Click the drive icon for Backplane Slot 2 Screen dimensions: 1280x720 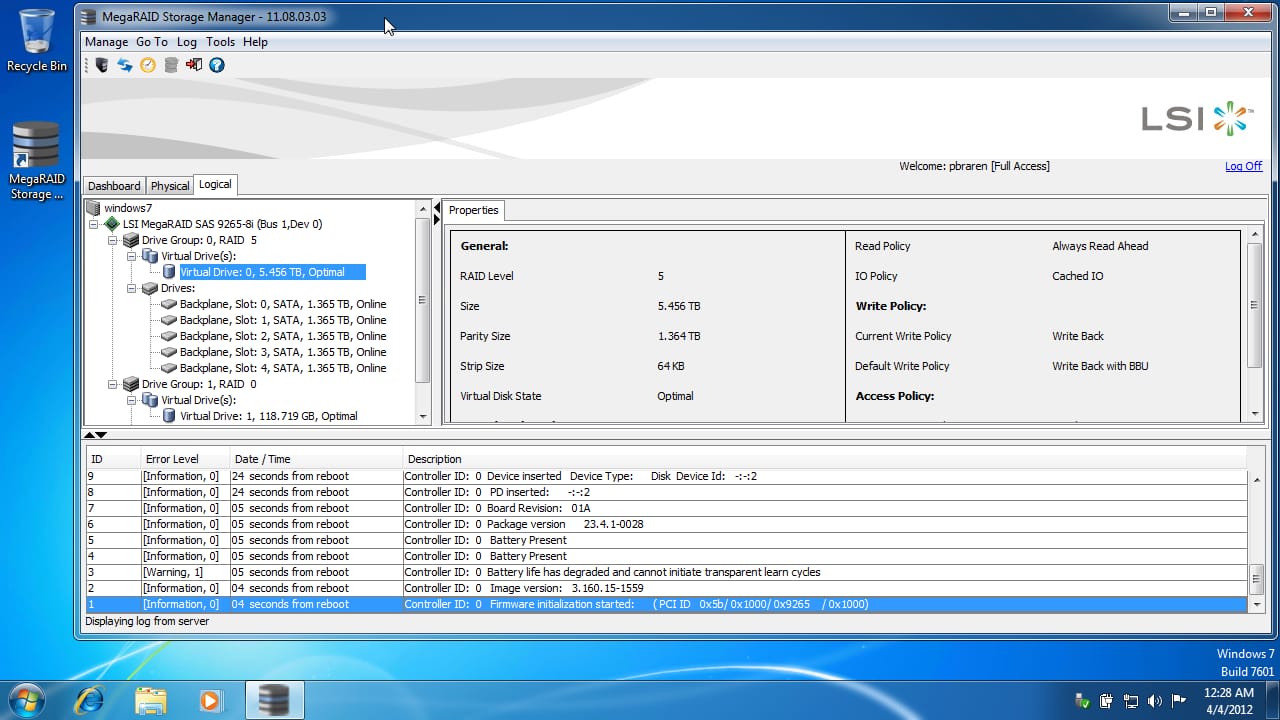(169, 336)
